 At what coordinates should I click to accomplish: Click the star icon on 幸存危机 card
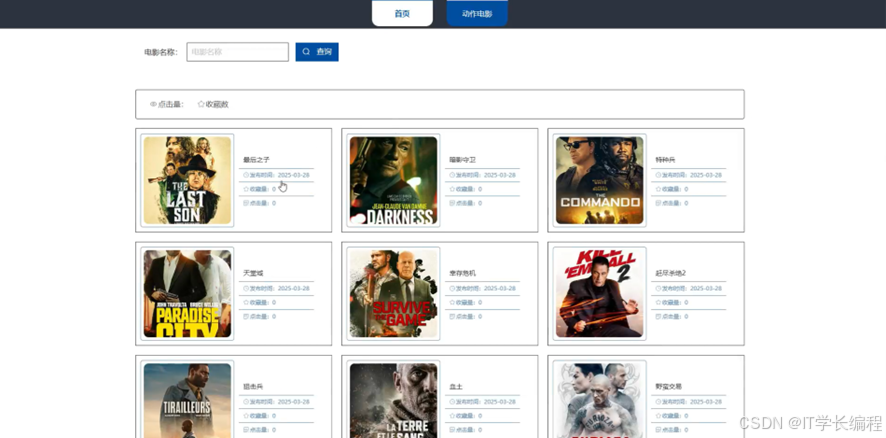click(452, 302)
